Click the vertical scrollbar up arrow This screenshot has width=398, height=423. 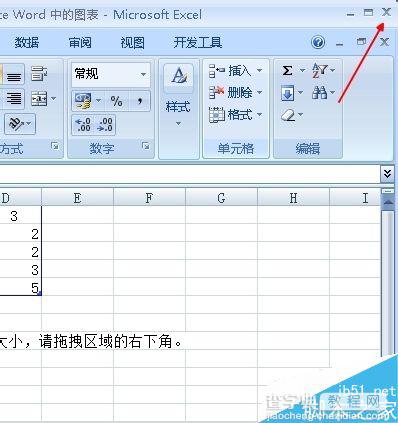point(387,202)
